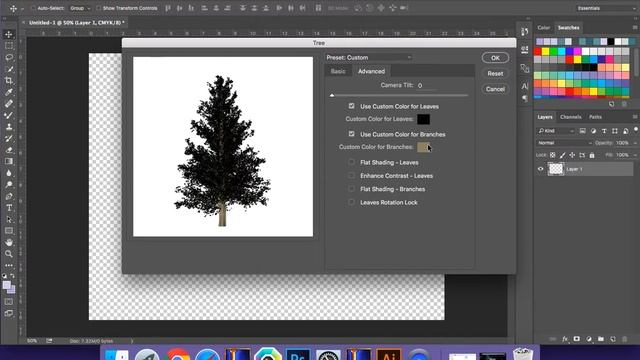Select the Gradient tool
The width and height of the screenshot is (640, 360).
9,161
